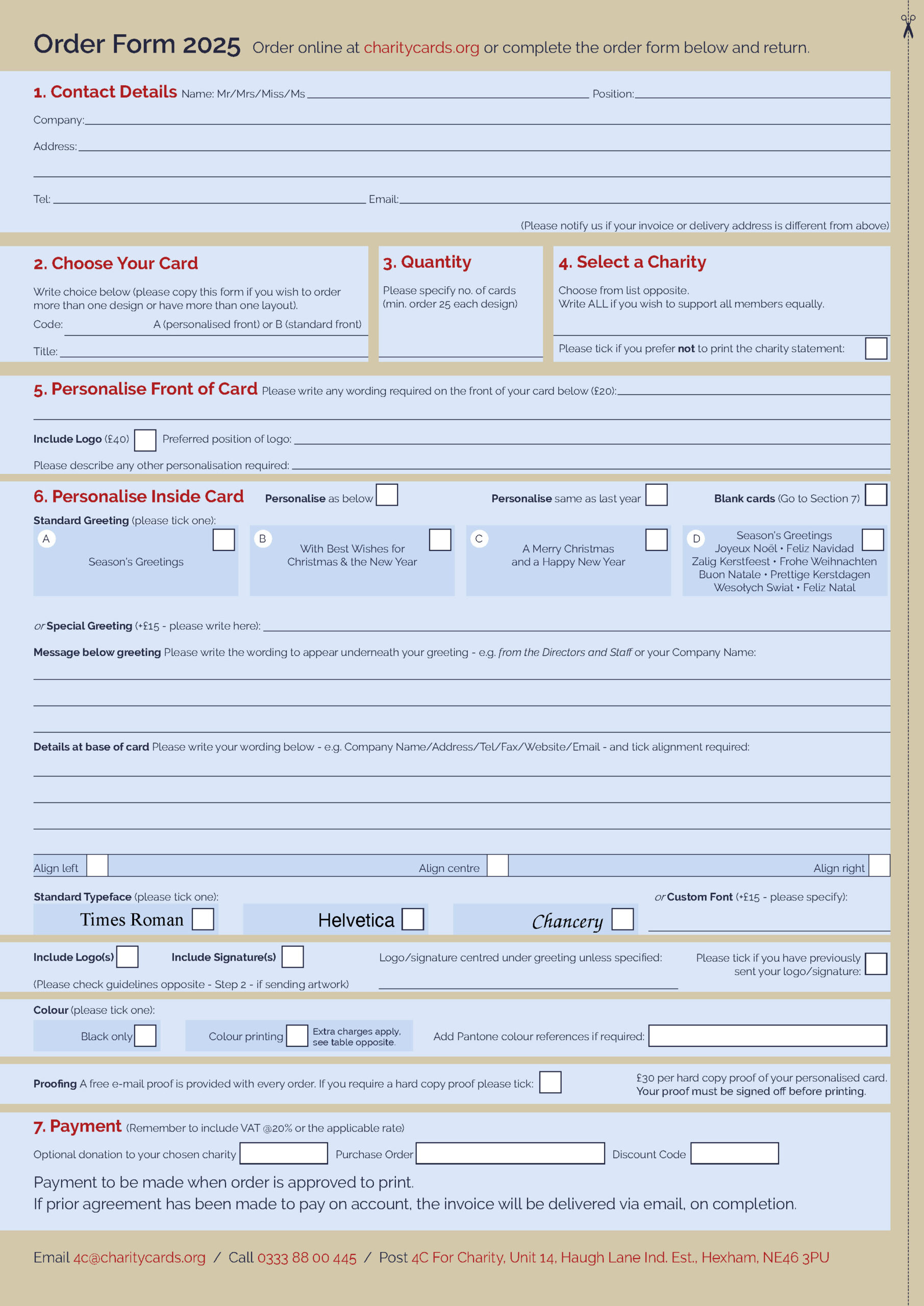Image resolution: width=924 pixels, height=1306 pixels.
Task: Select the Times Roman typeface checkbox
Action: (x=203, y=919)
